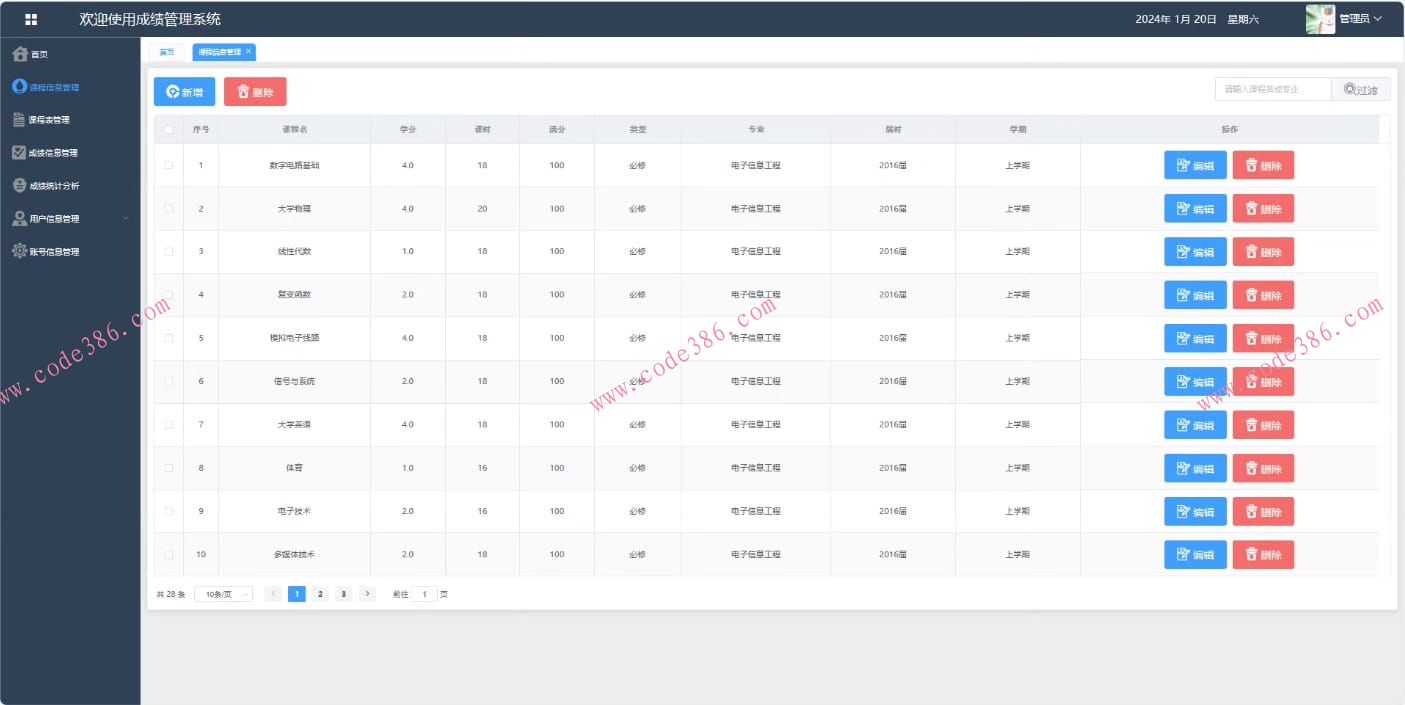This screenshot has height=705, width=1405.
Task: Open the 管理员 user dropdown menu
Action: click(1360, 19)
